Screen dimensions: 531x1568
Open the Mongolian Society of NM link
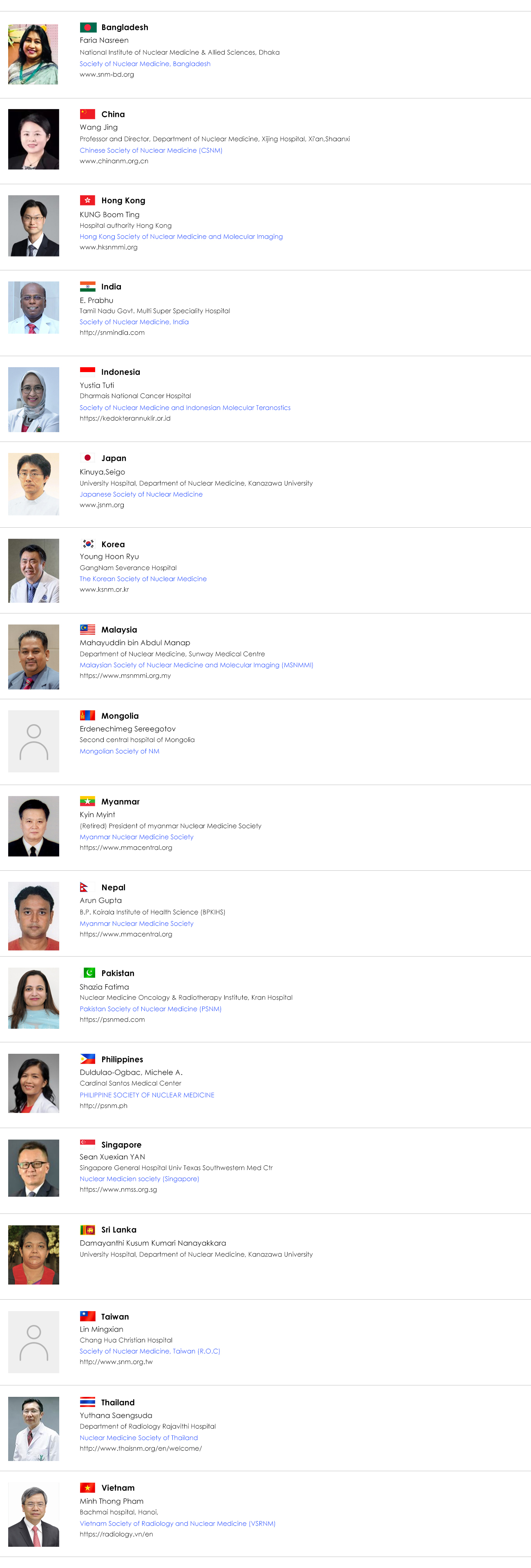pyautogui.click(x=119, y=751)
